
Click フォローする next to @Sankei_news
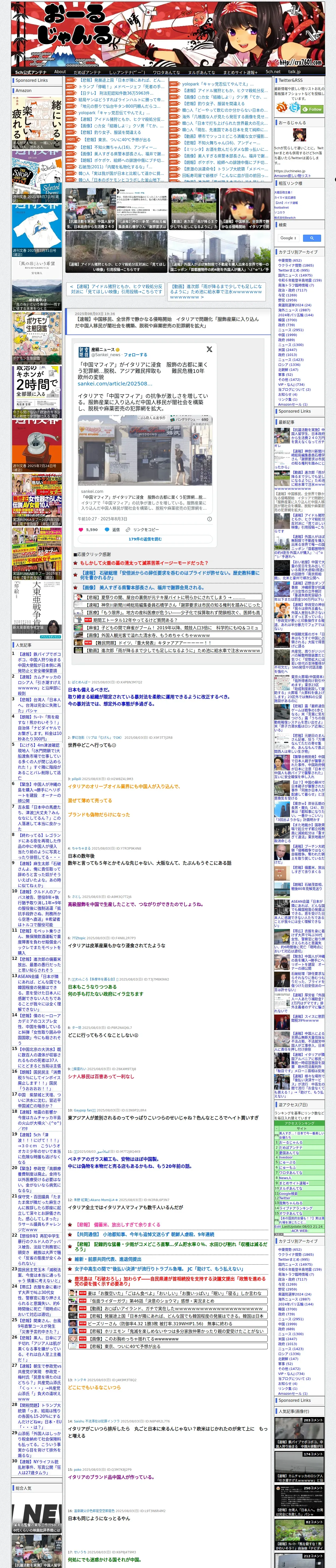[135, 354]
